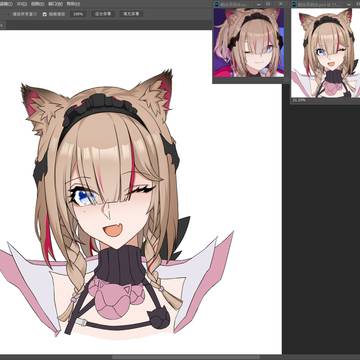Image resolution: width=360 pixels, height=360 pixels.
Task: Open the 窗口 (Window) menu
Action: point(55,4)
